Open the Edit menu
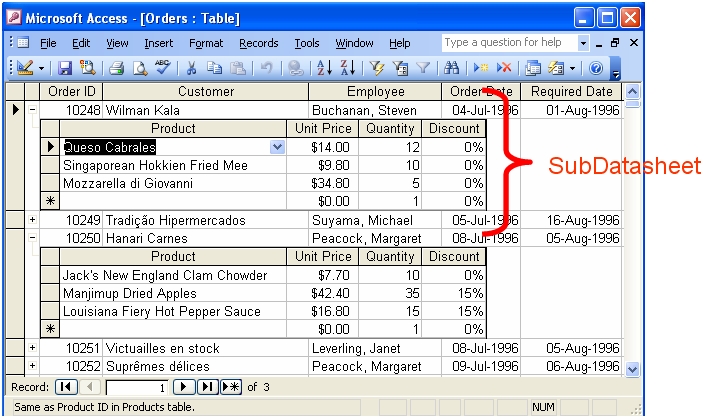Screen dimensions: 705x417 click(x=81, y=43)
